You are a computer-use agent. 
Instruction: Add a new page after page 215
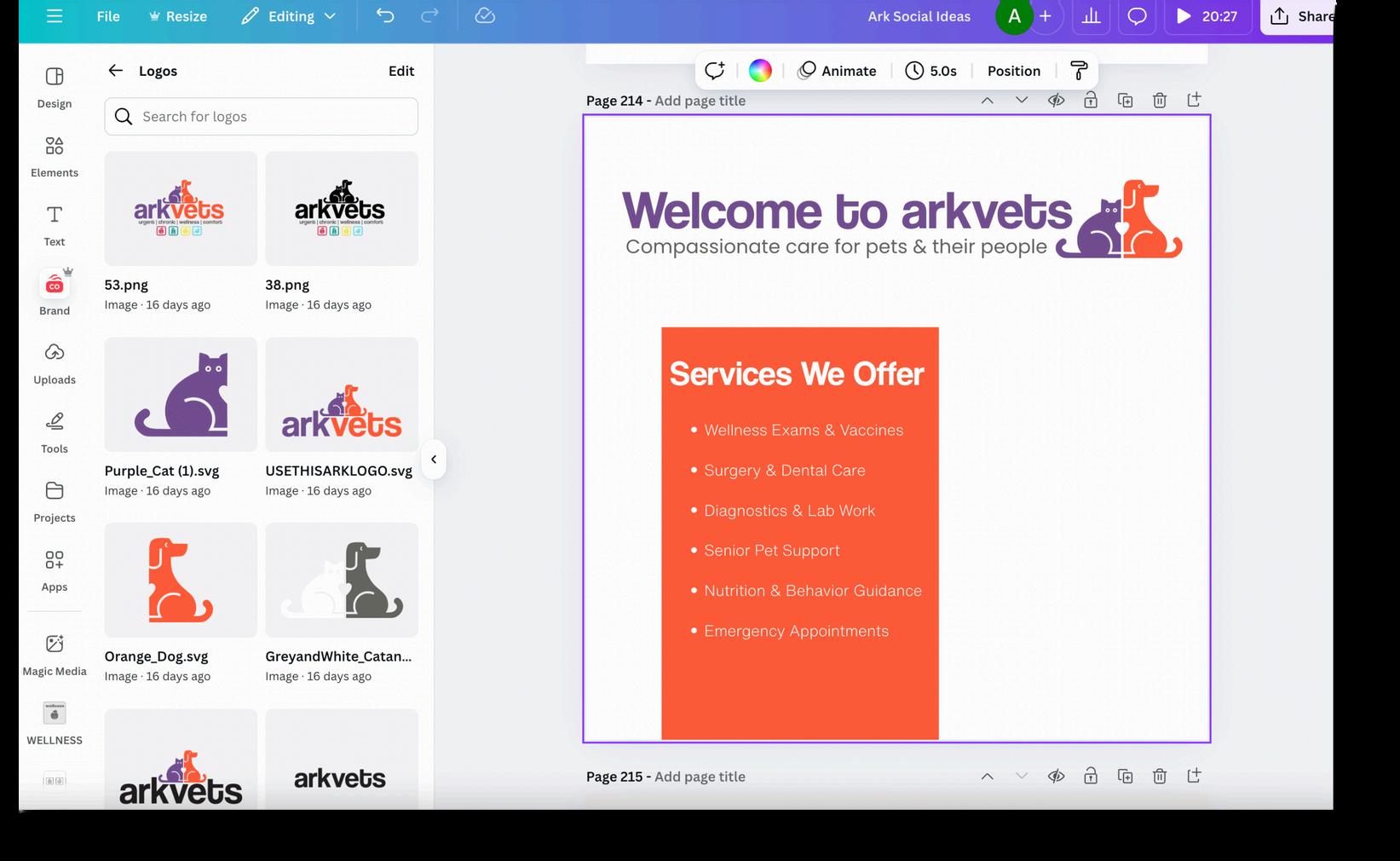pyautogui.click(x=1195, y=777)
